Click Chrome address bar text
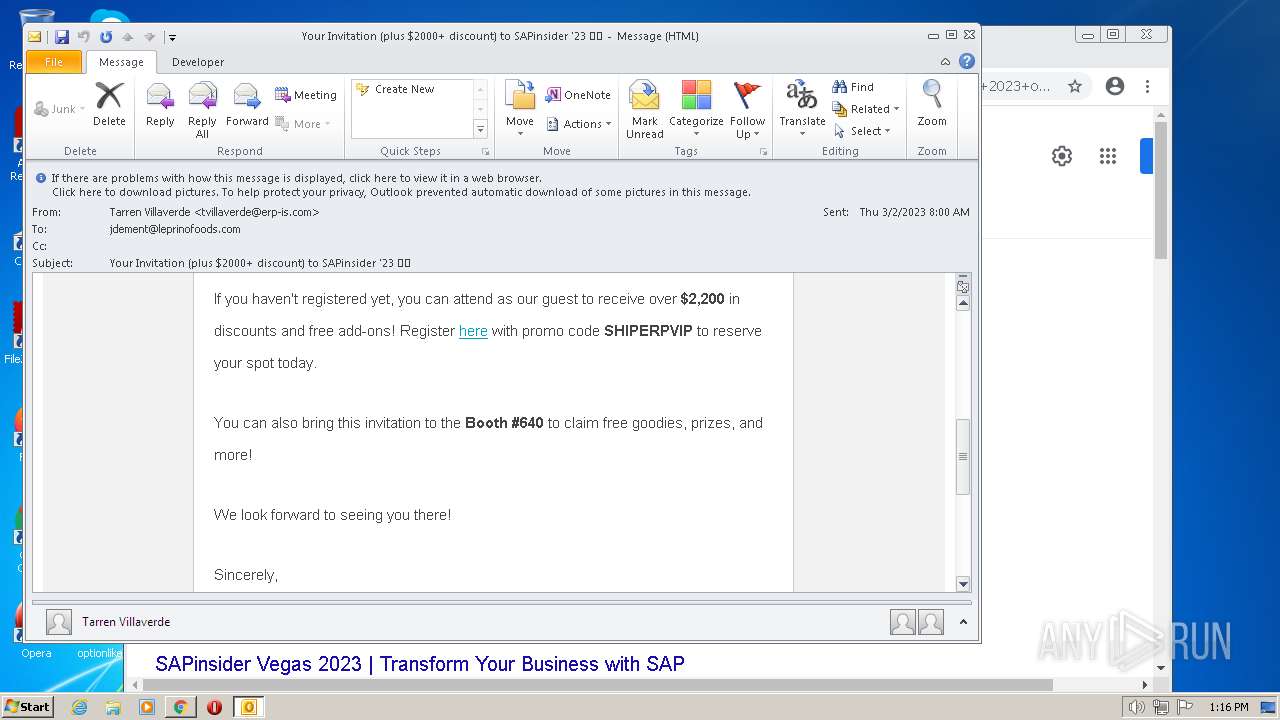 tap(1016, 86)
